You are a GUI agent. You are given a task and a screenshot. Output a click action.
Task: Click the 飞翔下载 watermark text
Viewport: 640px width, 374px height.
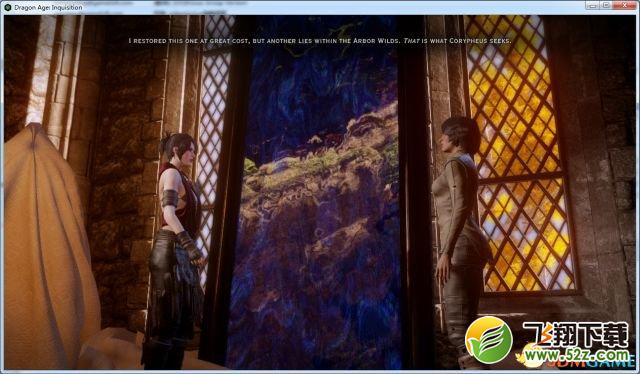pos(576,335)
